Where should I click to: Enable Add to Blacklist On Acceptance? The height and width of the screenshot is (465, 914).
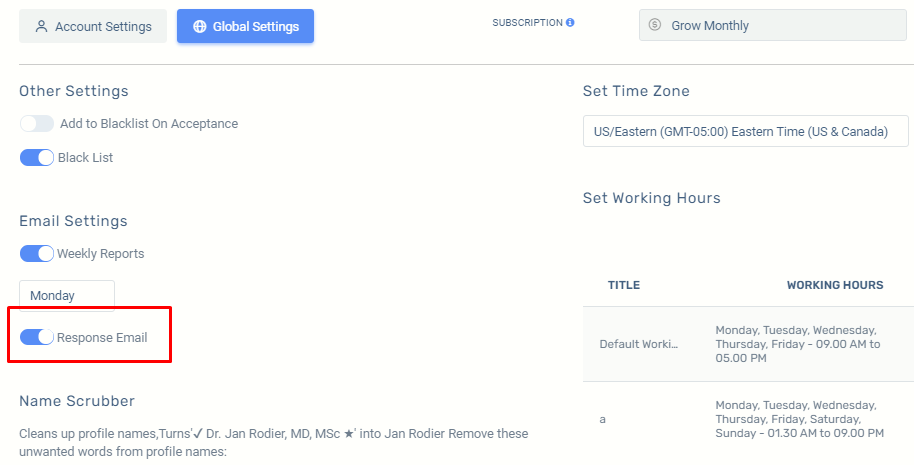tap(37, 124)
